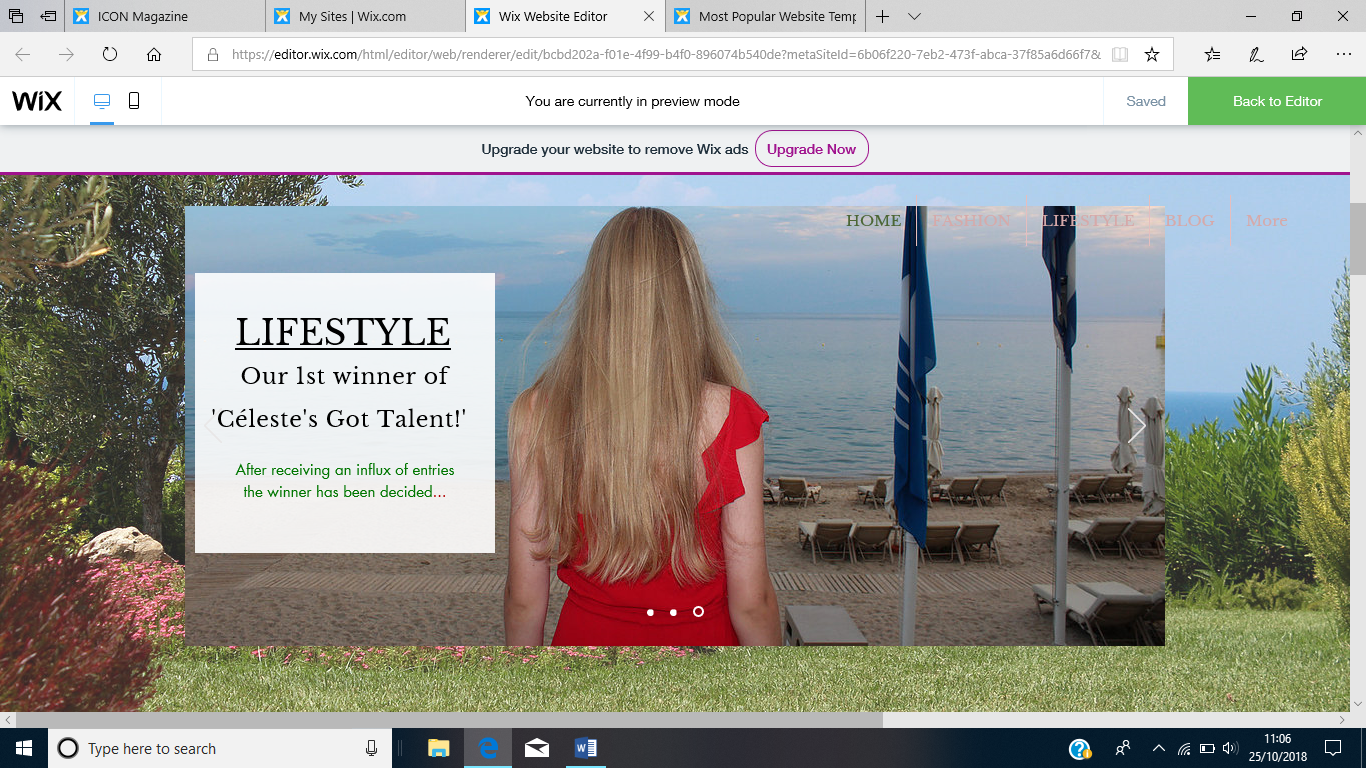This screenshot has height=768, width=1366.
Task: Show hidden system tray icons
Action: [x=1158, y=748]
